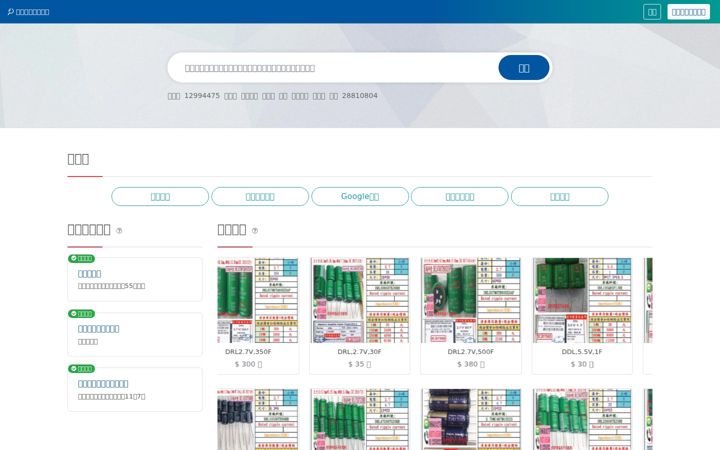Click the white filled button in the top bar

(688, 12)
